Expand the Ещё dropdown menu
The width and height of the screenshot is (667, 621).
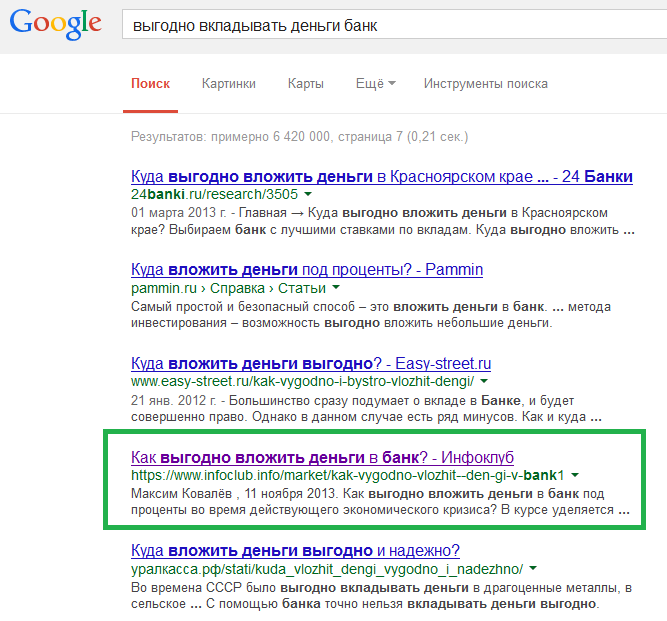tap(375, 83)
